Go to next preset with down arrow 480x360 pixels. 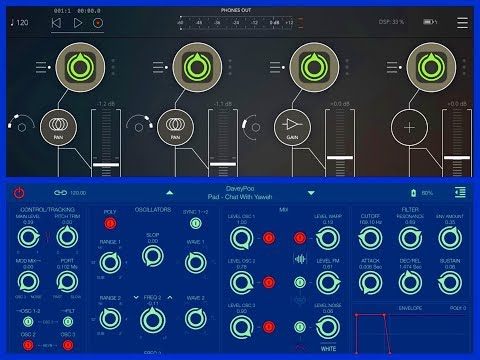pos(311,193)
